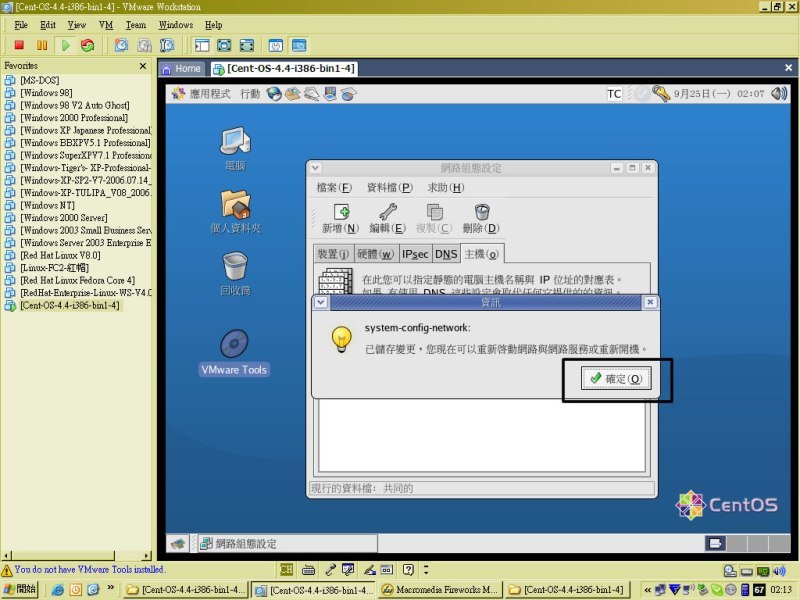
Task: Click the Reset VM toolbar button
Action: [x=88, y=45]
